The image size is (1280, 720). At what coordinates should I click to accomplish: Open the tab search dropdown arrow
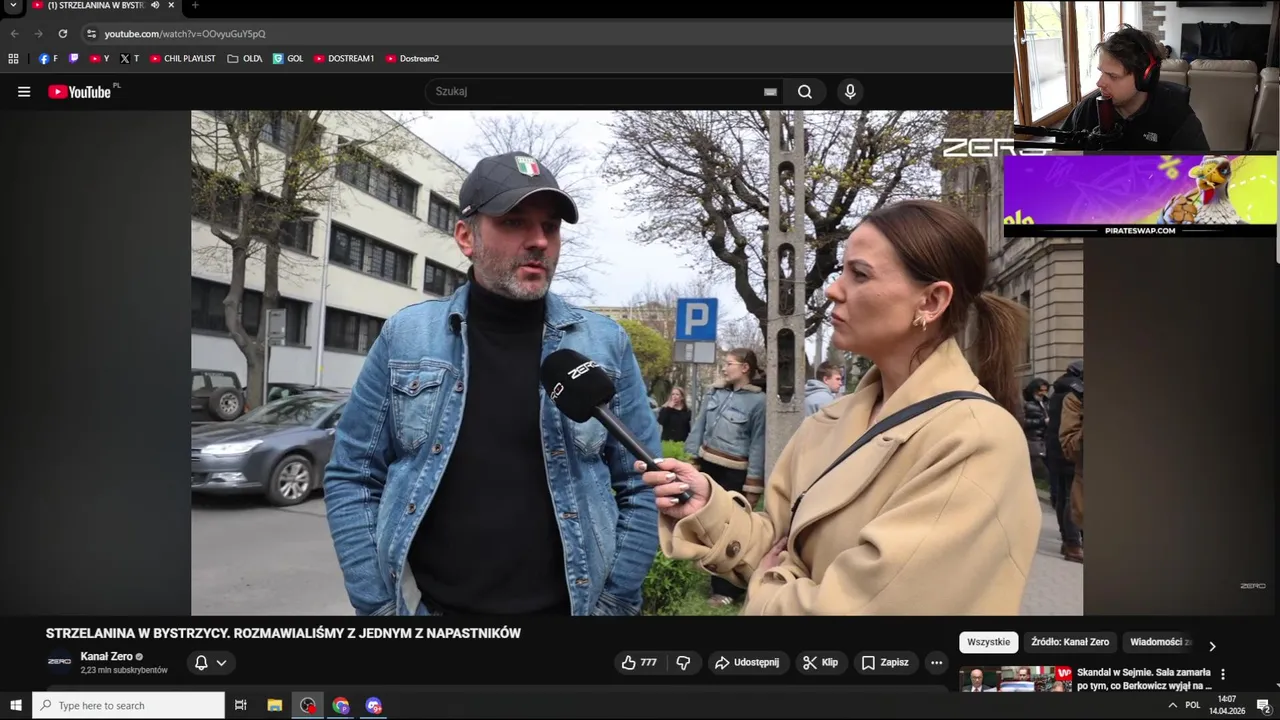pos(13,5)
